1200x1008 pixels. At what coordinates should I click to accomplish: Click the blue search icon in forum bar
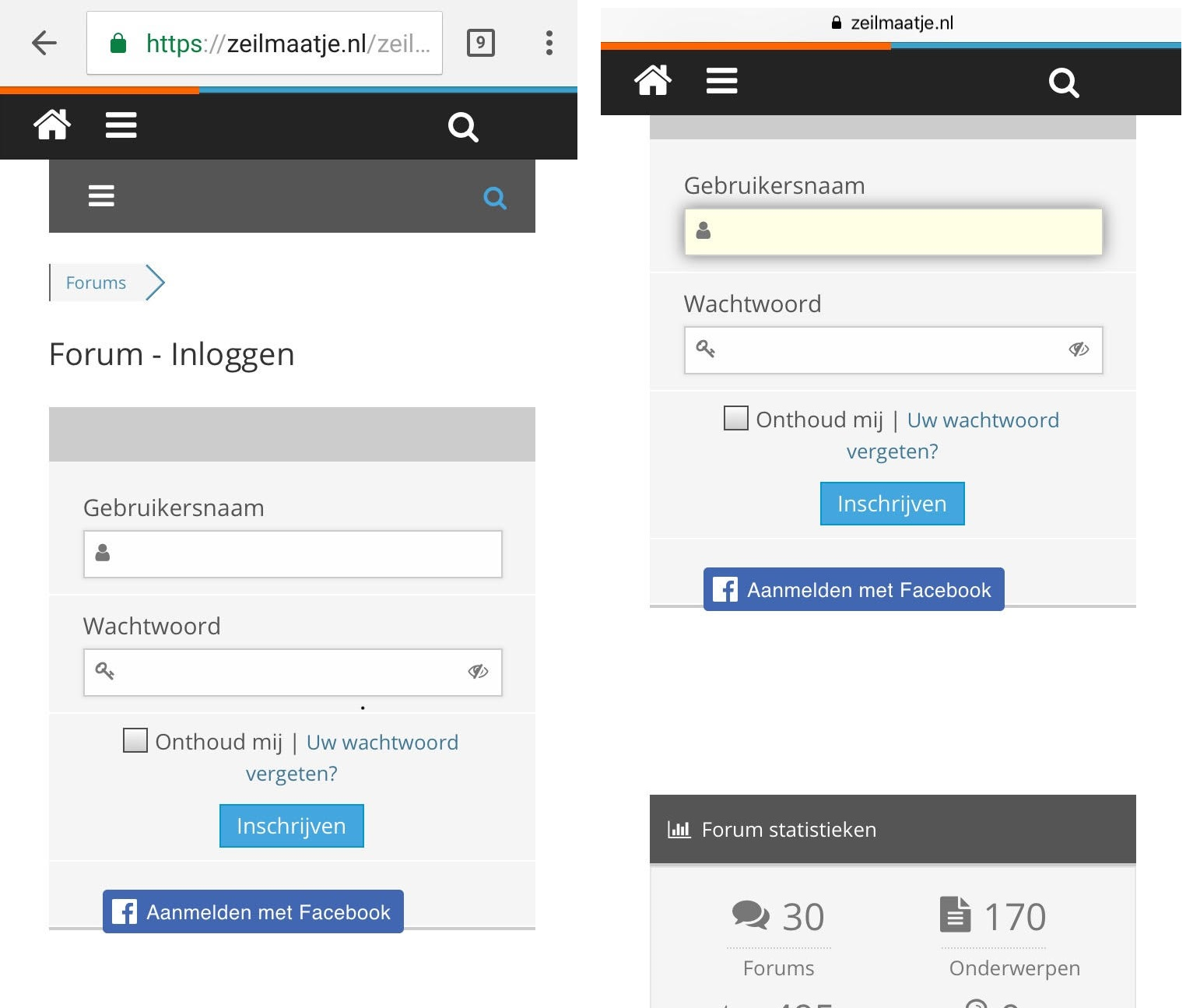(x=495, y=198)
